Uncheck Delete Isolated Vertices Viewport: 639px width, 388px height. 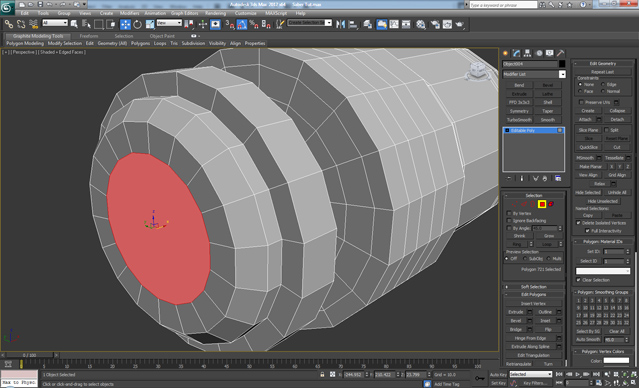click(578, 223)
